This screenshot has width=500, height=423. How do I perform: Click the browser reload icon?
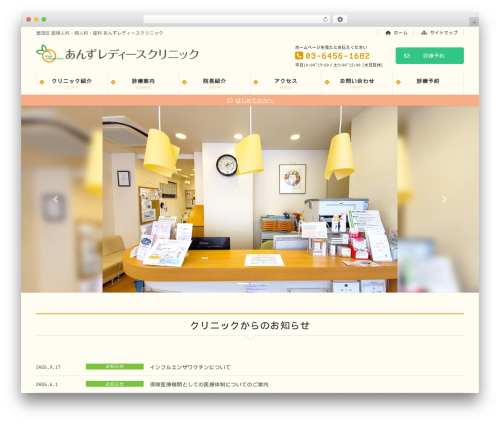pos(325,19)
